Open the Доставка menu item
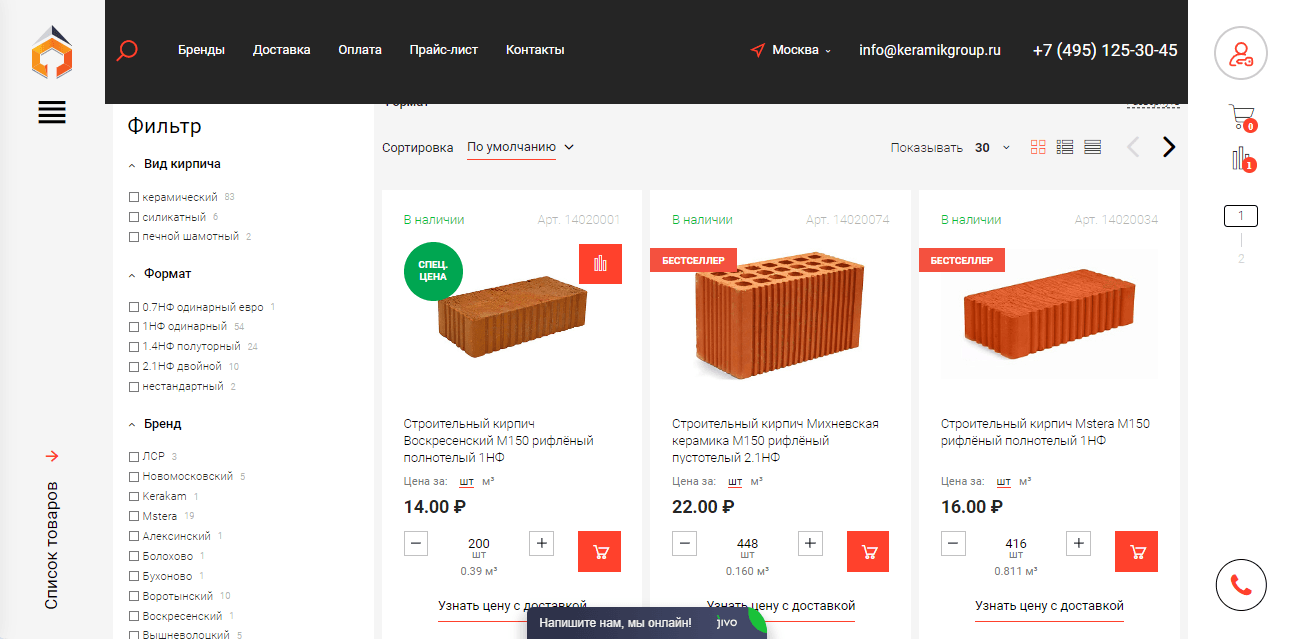Viewport: 1292px width, 639px height. pos(282,50)
